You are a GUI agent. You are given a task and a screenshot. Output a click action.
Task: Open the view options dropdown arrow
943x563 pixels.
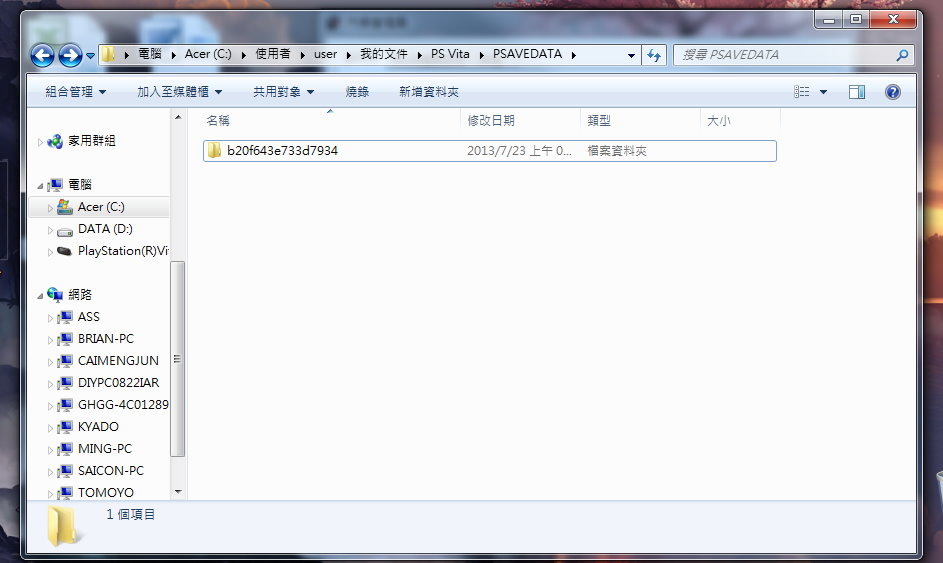pyautogui.click(x=823, y=92)
